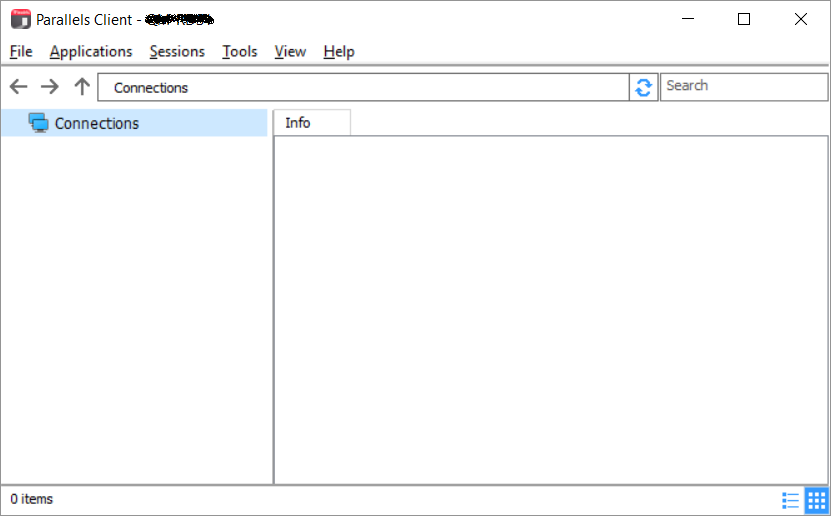The image size is (831, 516).
Task: Click the Parallels Client app icon
Action: coord(21,20)
